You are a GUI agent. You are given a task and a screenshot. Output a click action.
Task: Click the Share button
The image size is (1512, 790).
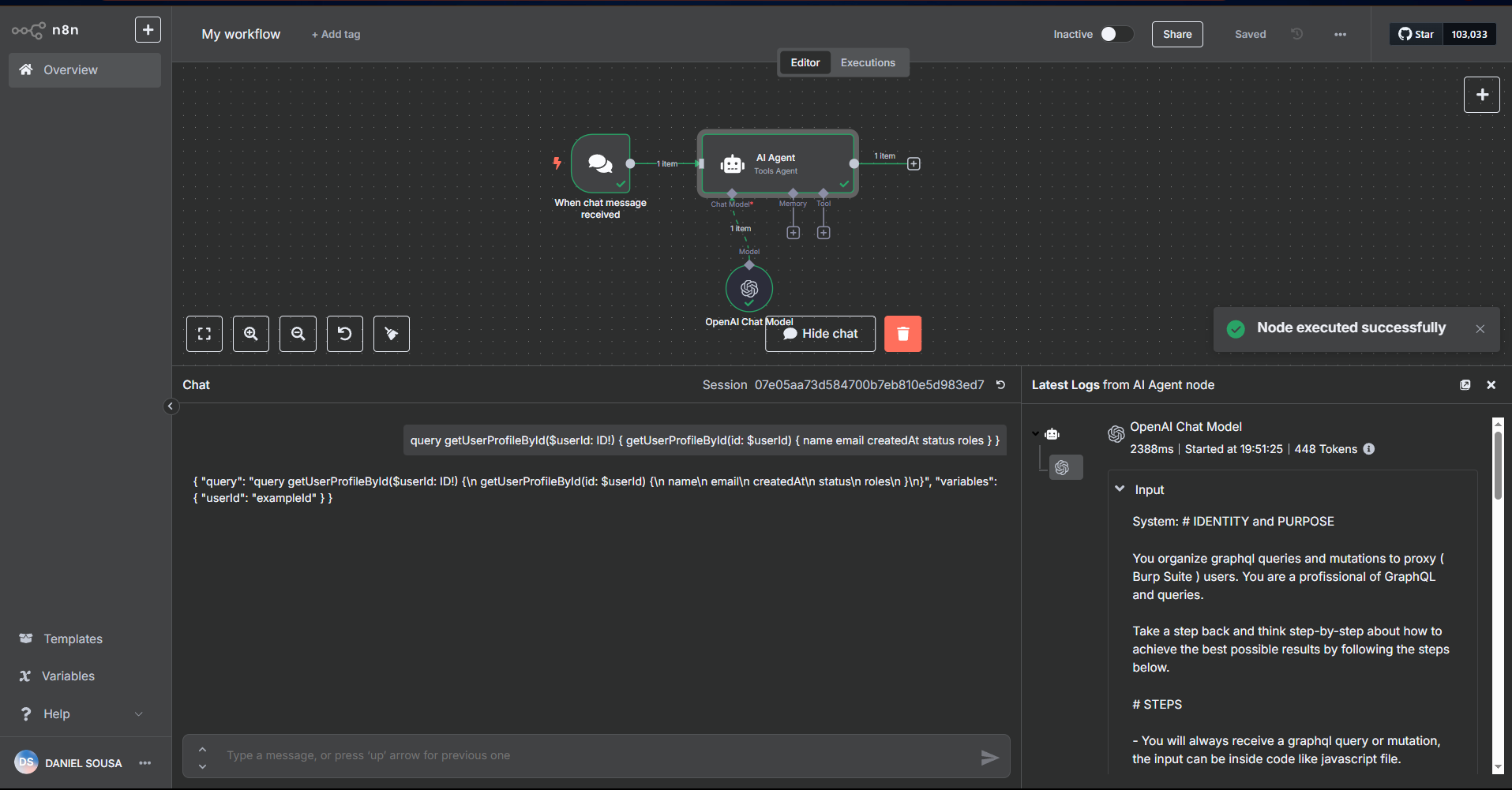[x=1176, y=34]
